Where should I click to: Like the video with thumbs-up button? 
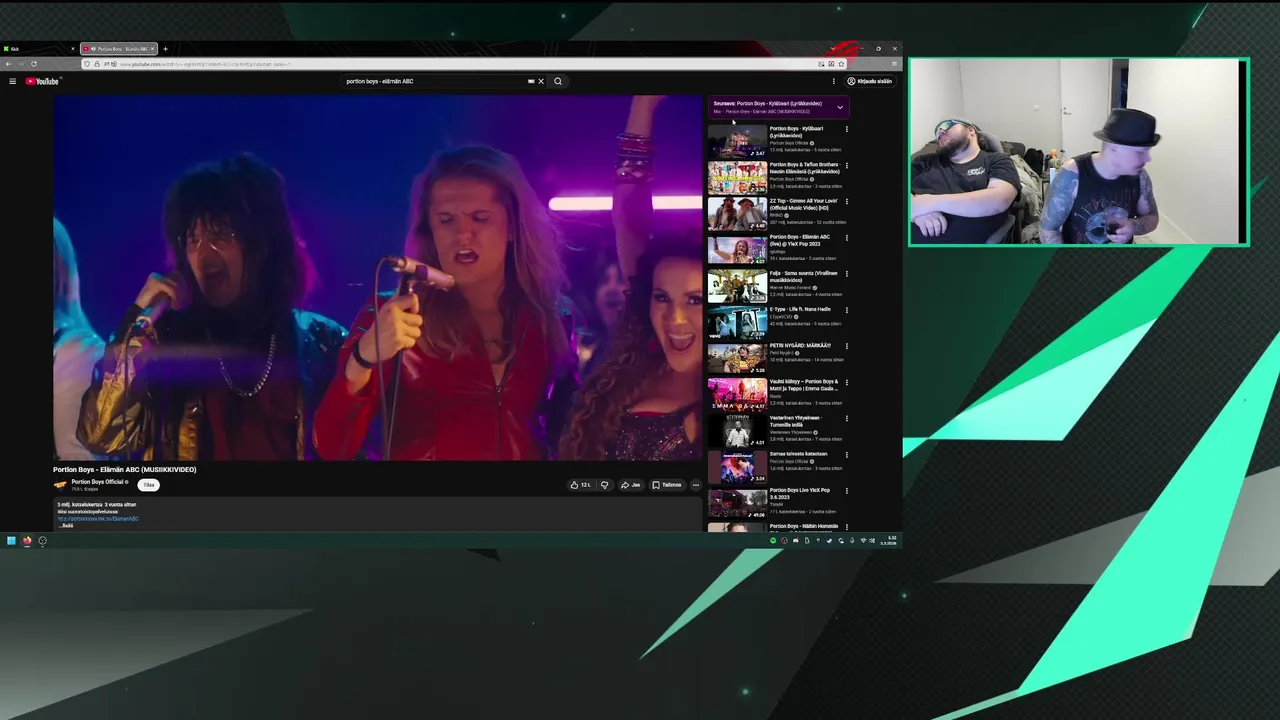(x=580, y=485)
